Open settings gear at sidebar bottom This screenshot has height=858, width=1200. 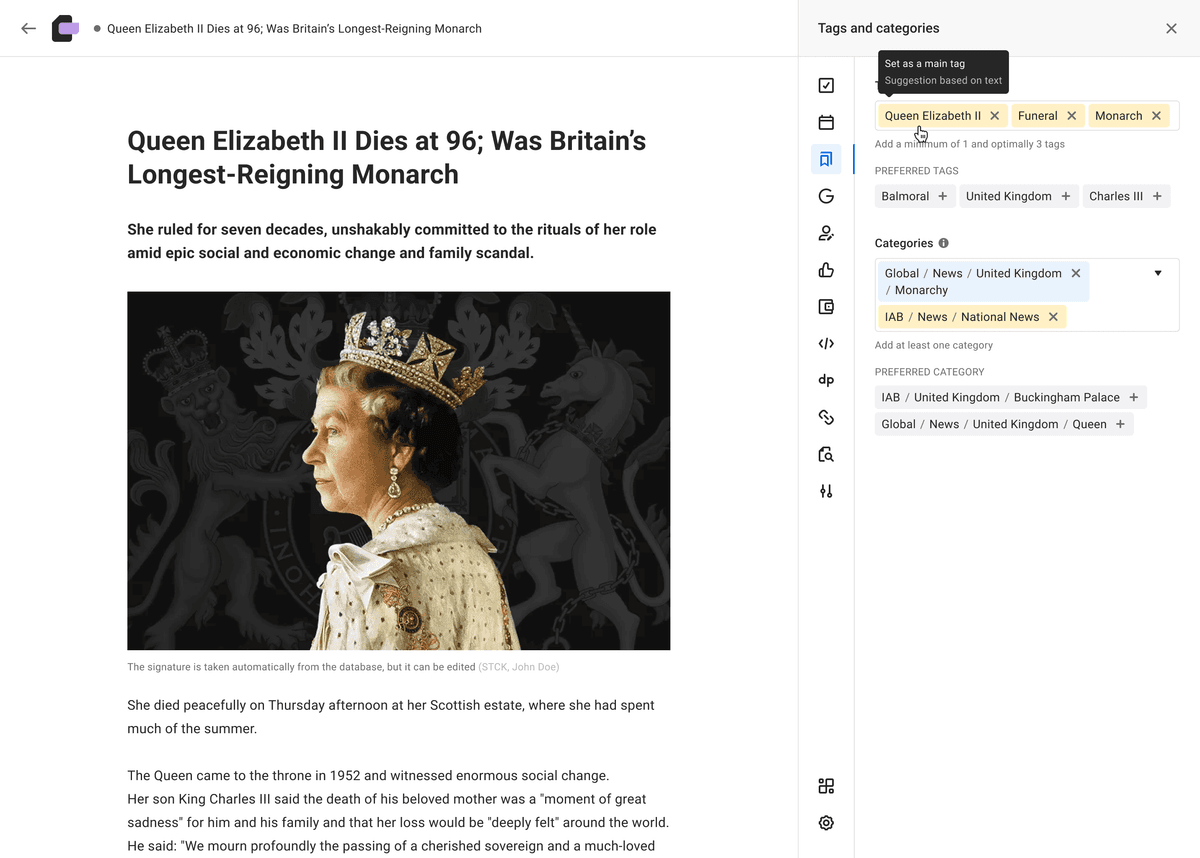pyautogui.click(x=826, y=823)
